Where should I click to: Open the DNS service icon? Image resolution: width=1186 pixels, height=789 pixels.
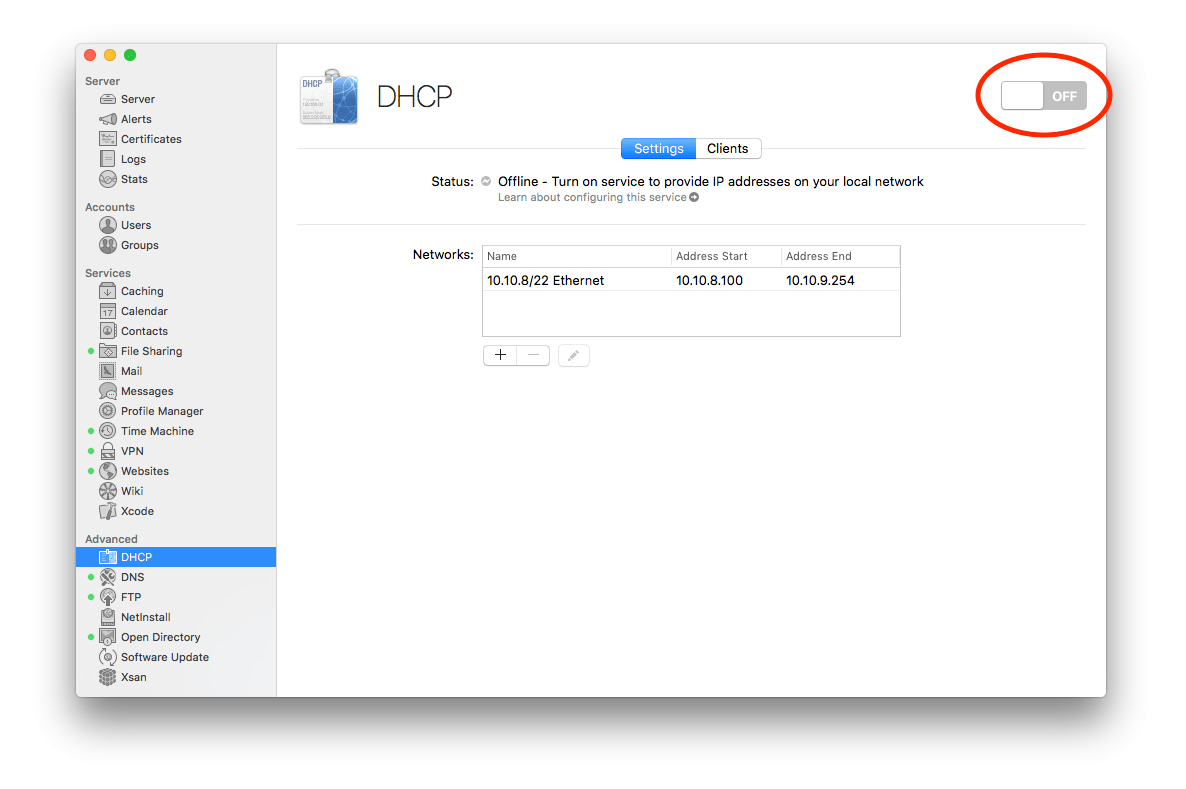(108, 576)
